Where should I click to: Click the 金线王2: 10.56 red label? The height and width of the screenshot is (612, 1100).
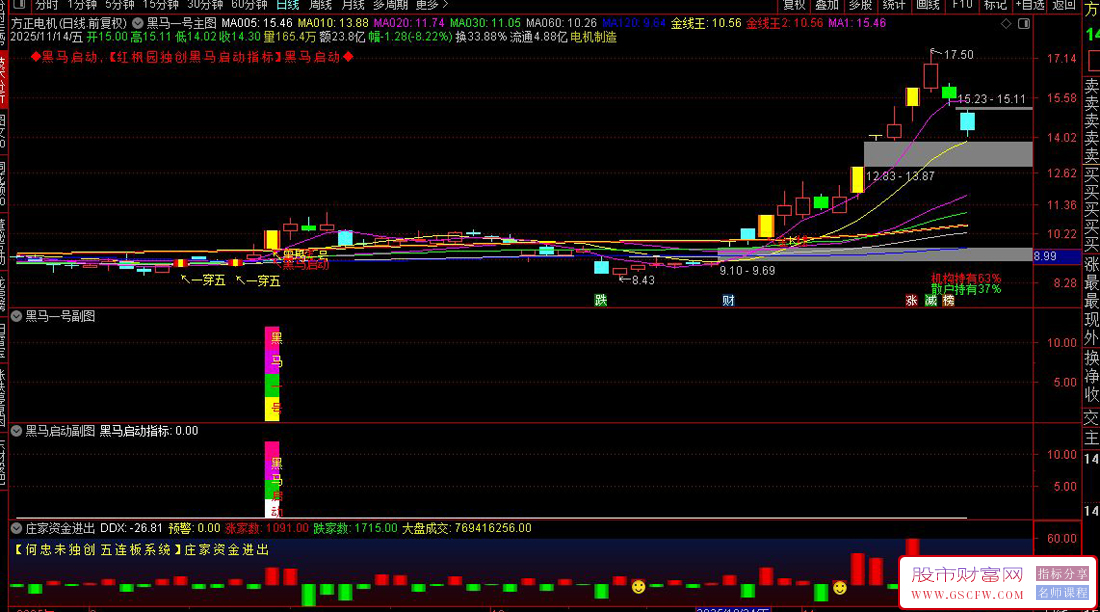(x=784, y=23)
